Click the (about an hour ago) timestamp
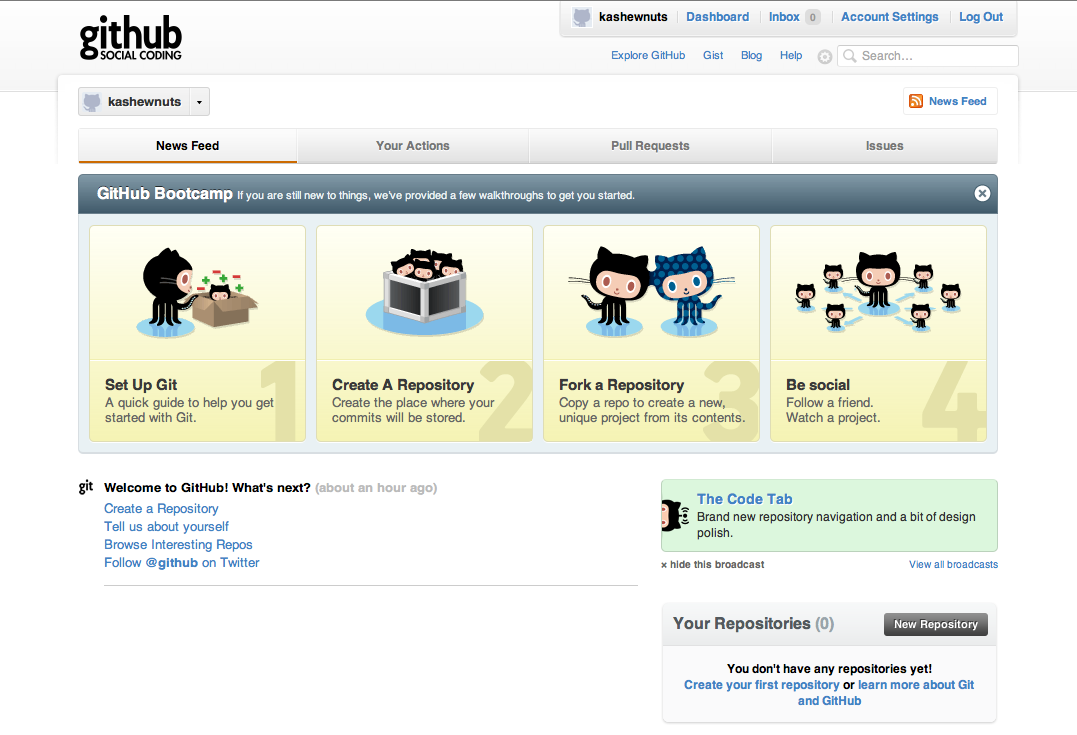Viewport: 1077px width, 735px height. (x=376, y=488)
